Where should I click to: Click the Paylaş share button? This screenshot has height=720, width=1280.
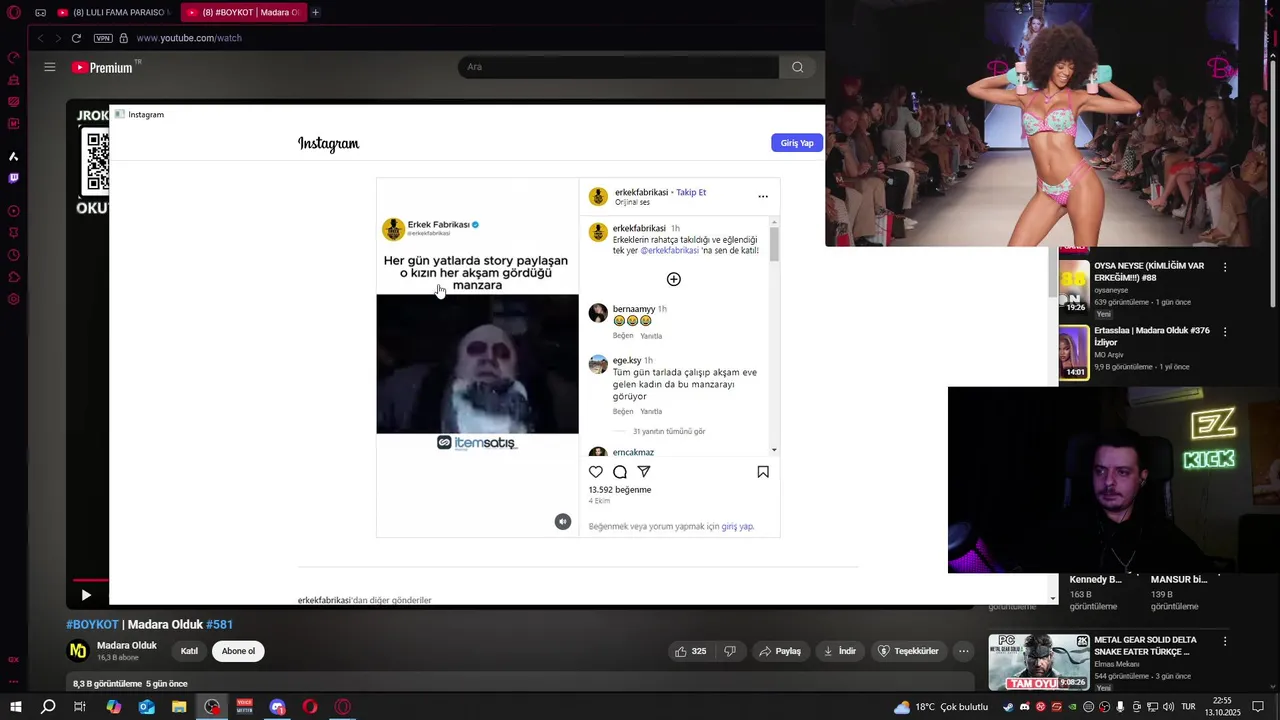tap(780, 651)
